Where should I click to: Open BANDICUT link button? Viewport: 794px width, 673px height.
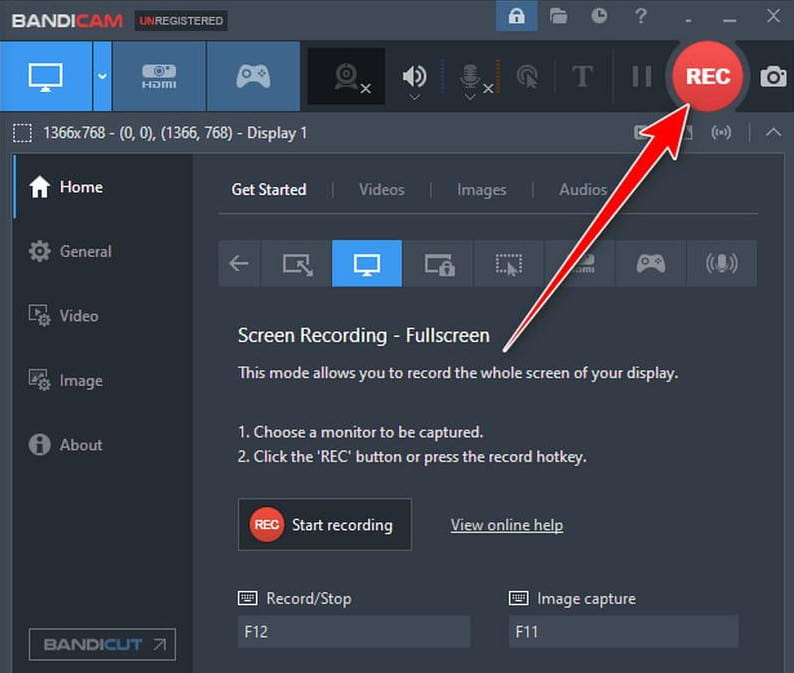[x=102, y=644]
